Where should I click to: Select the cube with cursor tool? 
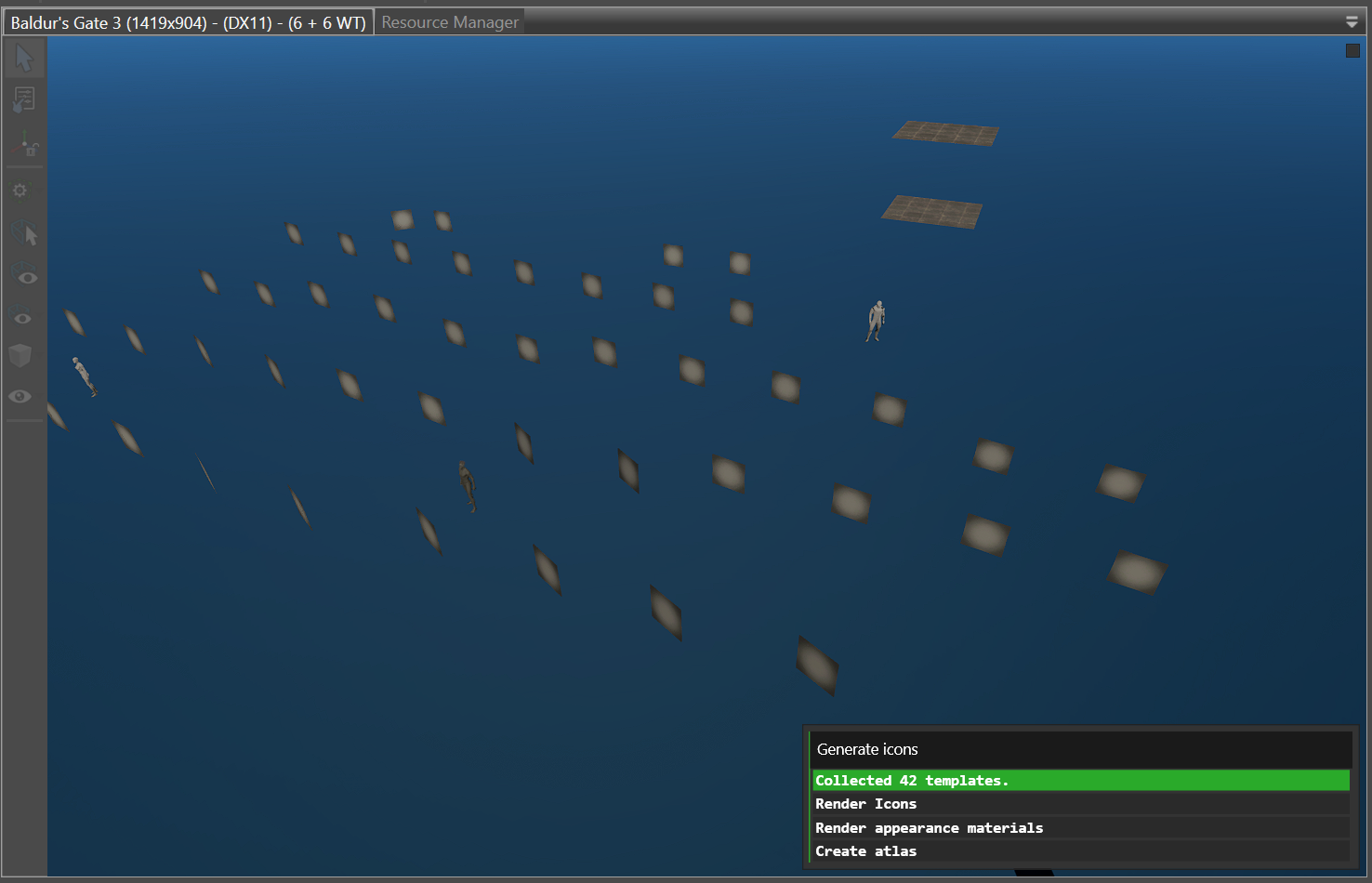[x=25, y=232]
